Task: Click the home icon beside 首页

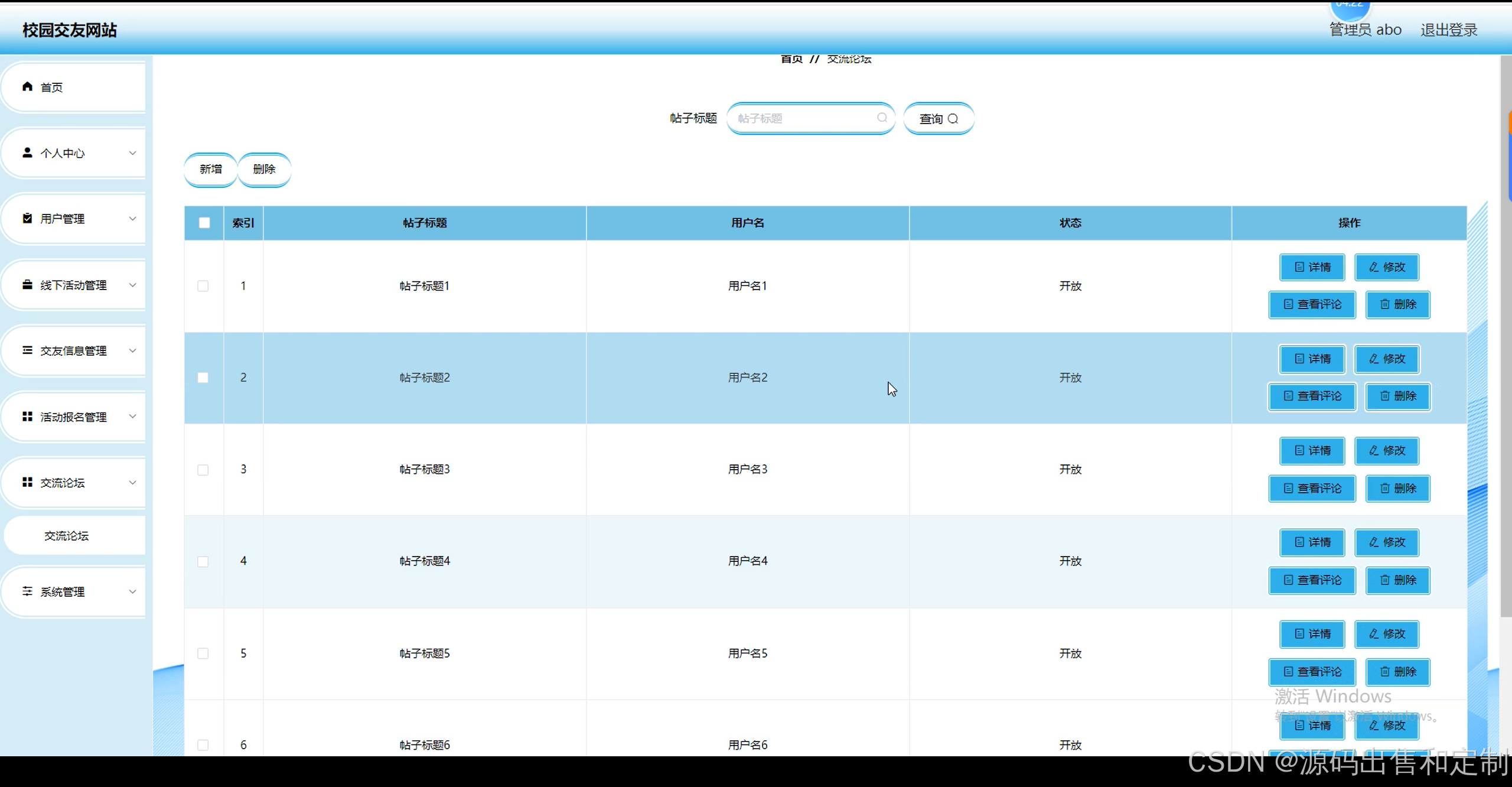Action: (x=27, y=87)
